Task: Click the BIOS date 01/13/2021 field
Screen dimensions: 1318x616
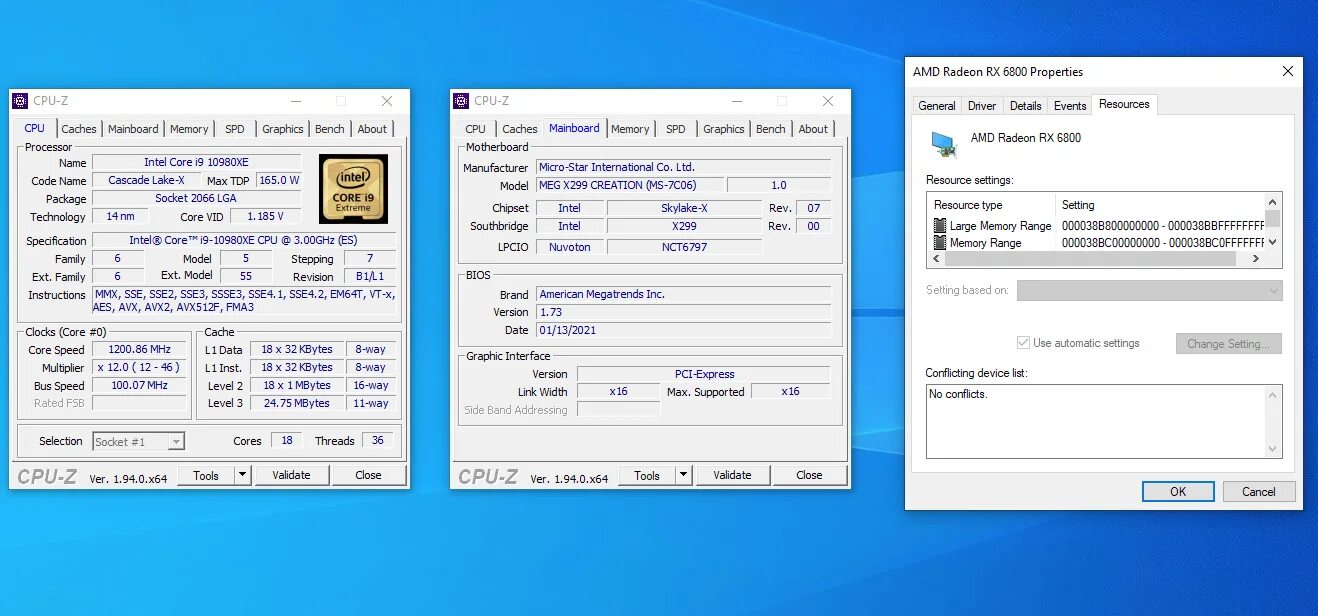Action: pos(683,330)
